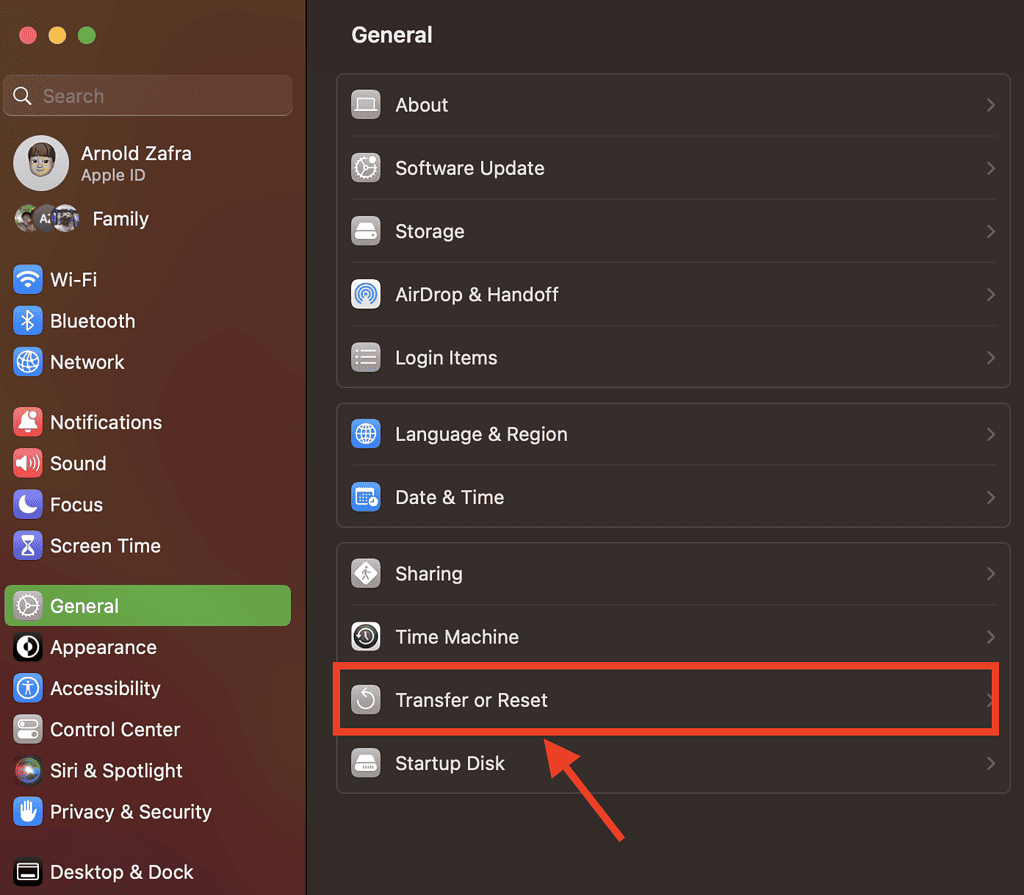
Task: Click the Transfer or Reset icon
Action: point(365,700)
